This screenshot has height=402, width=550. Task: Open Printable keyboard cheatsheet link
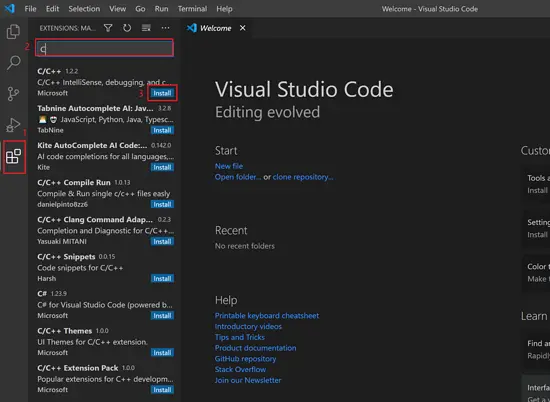(x=267, y=315)
